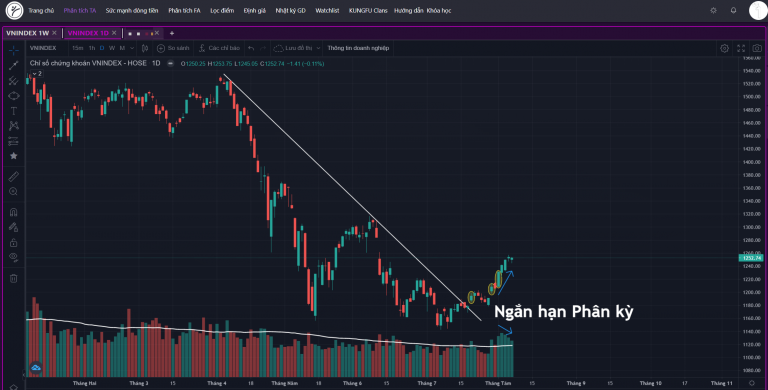Switch to the VNINDEX 1W tab
The height and width of the screenshot is (390, 768).
pyautogui.click(x=27, y=33)
